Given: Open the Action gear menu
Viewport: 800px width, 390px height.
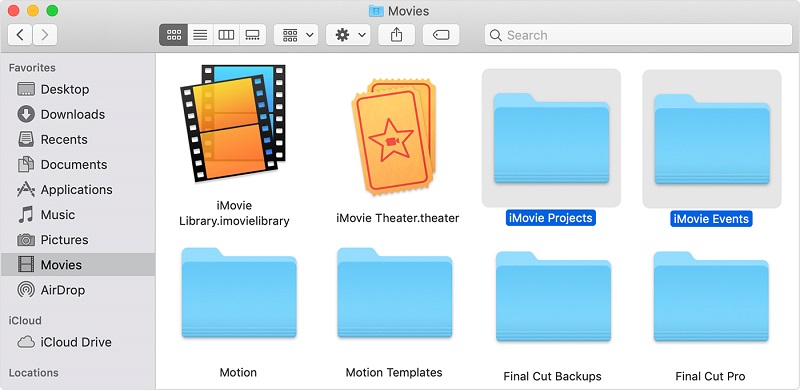Looking at the screenshot, I should pos(348,35).
